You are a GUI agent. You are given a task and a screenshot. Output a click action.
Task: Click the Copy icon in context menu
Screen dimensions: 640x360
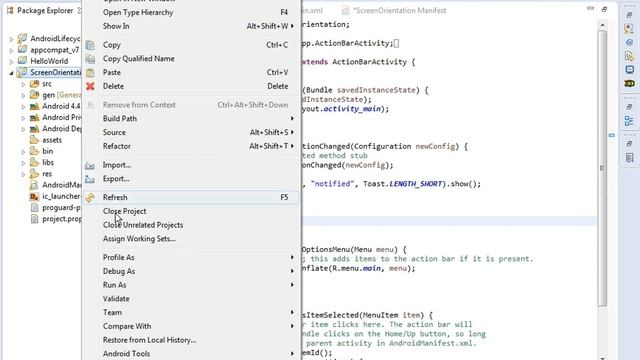(90, 45)
